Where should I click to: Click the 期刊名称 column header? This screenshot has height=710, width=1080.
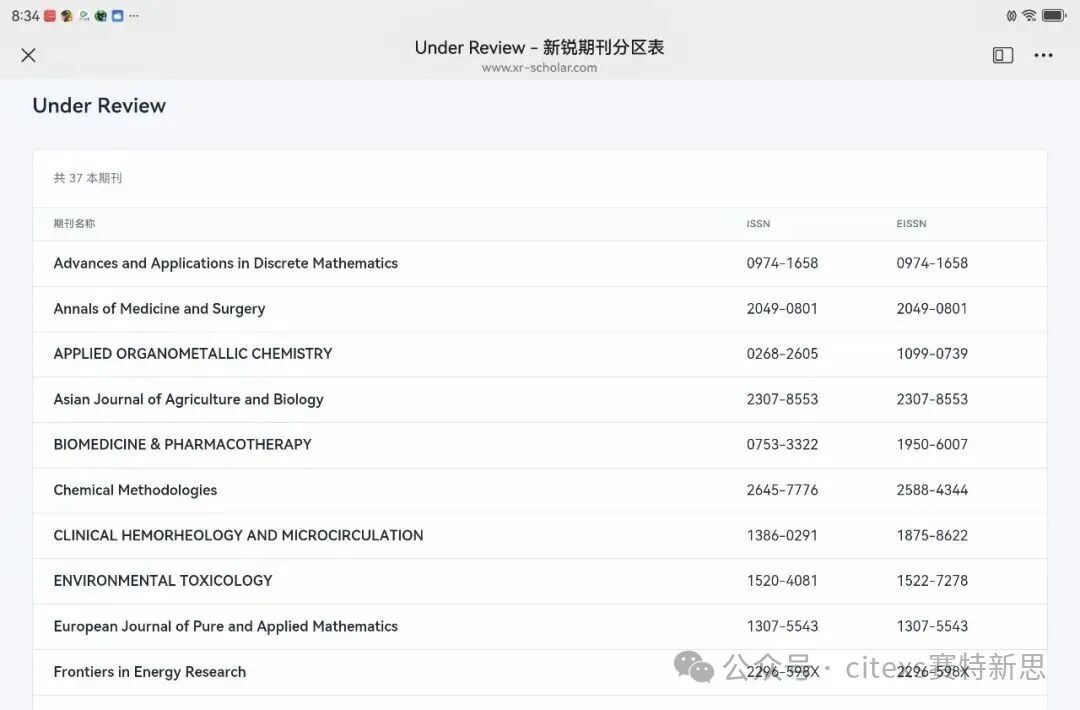point(74,224)
